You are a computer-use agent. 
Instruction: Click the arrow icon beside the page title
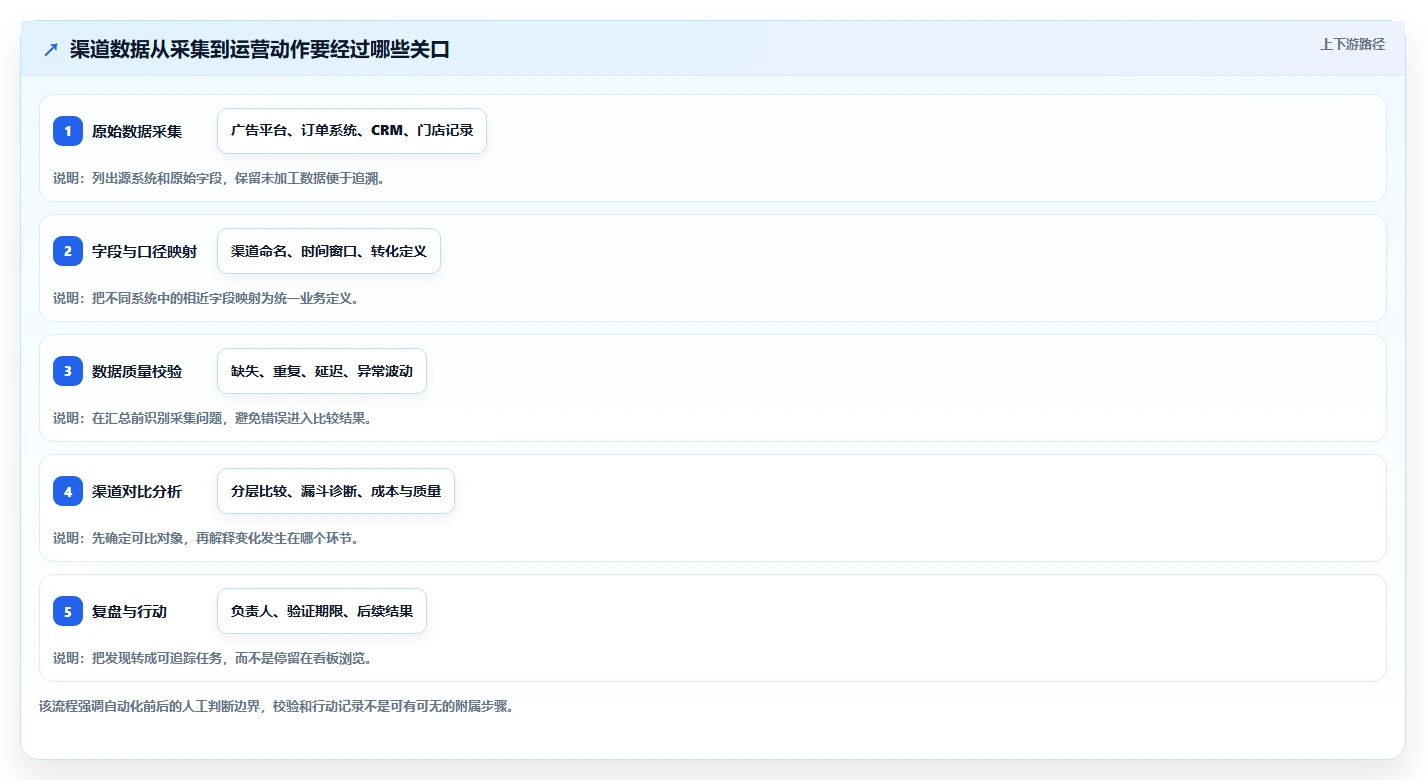[x=51, y=49]
